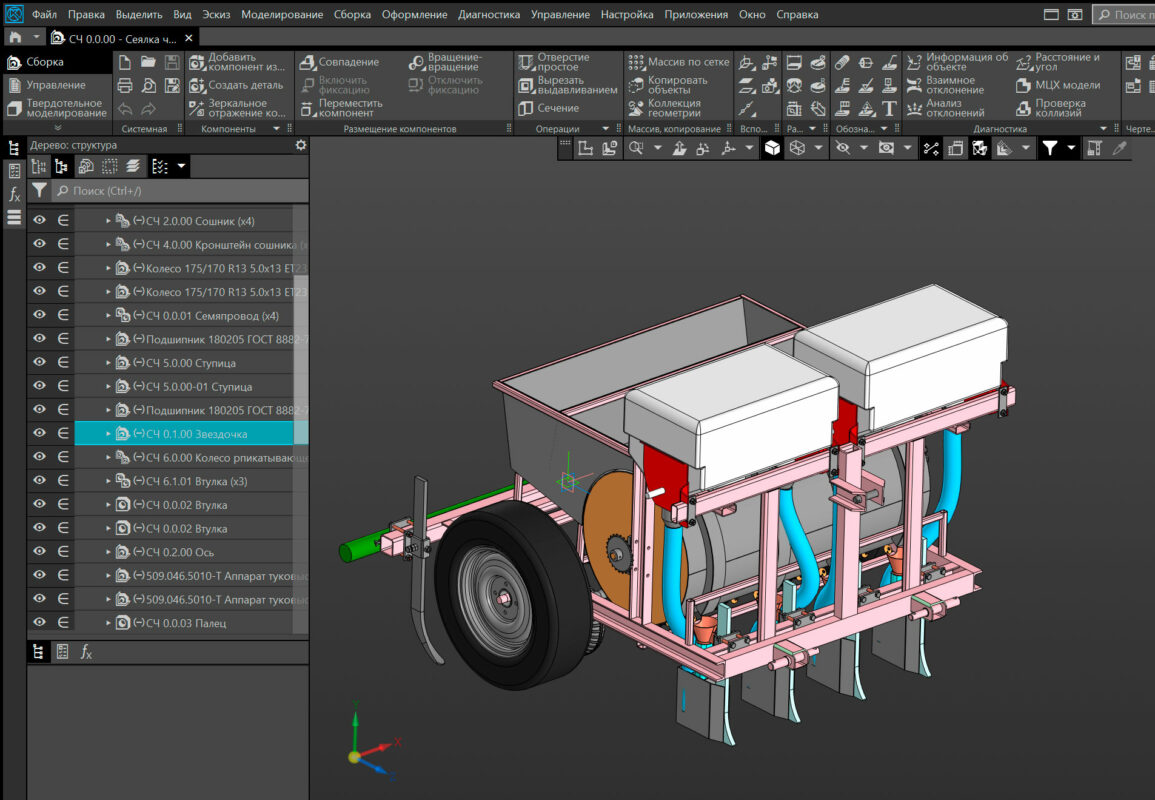Switch tree to structure view icon

point(62,166)
